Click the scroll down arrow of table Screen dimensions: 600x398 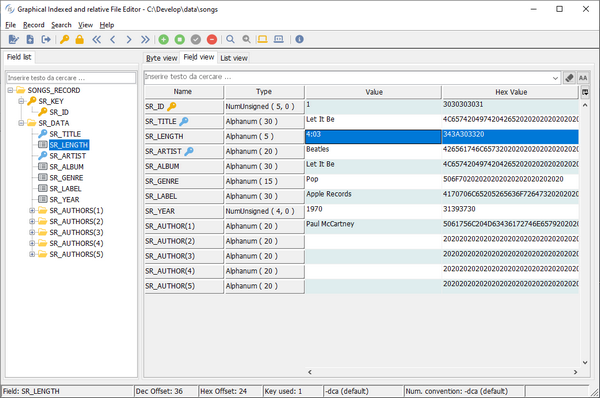(585, 362)
